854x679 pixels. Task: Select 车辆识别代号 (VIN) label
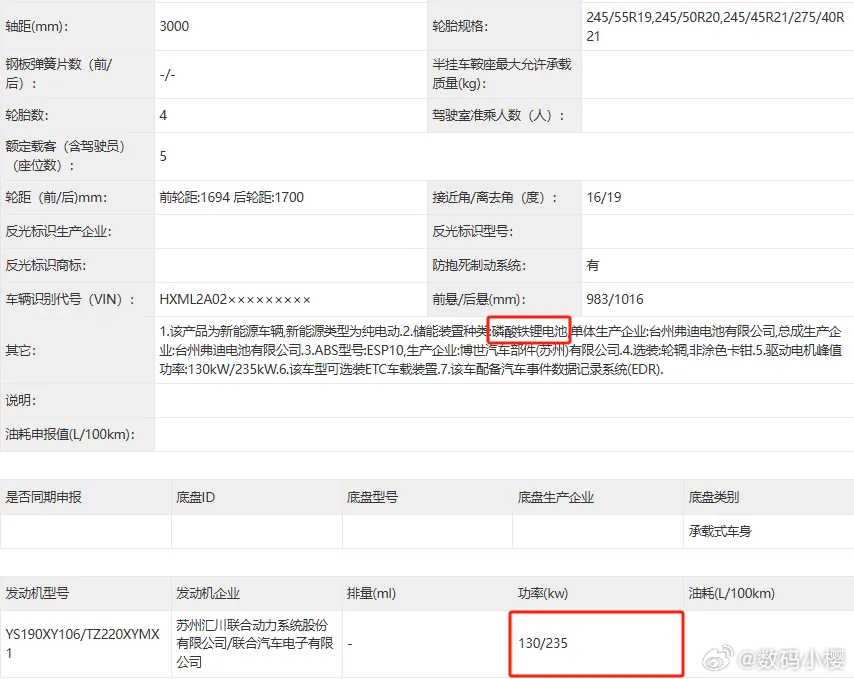click(70, 299)
